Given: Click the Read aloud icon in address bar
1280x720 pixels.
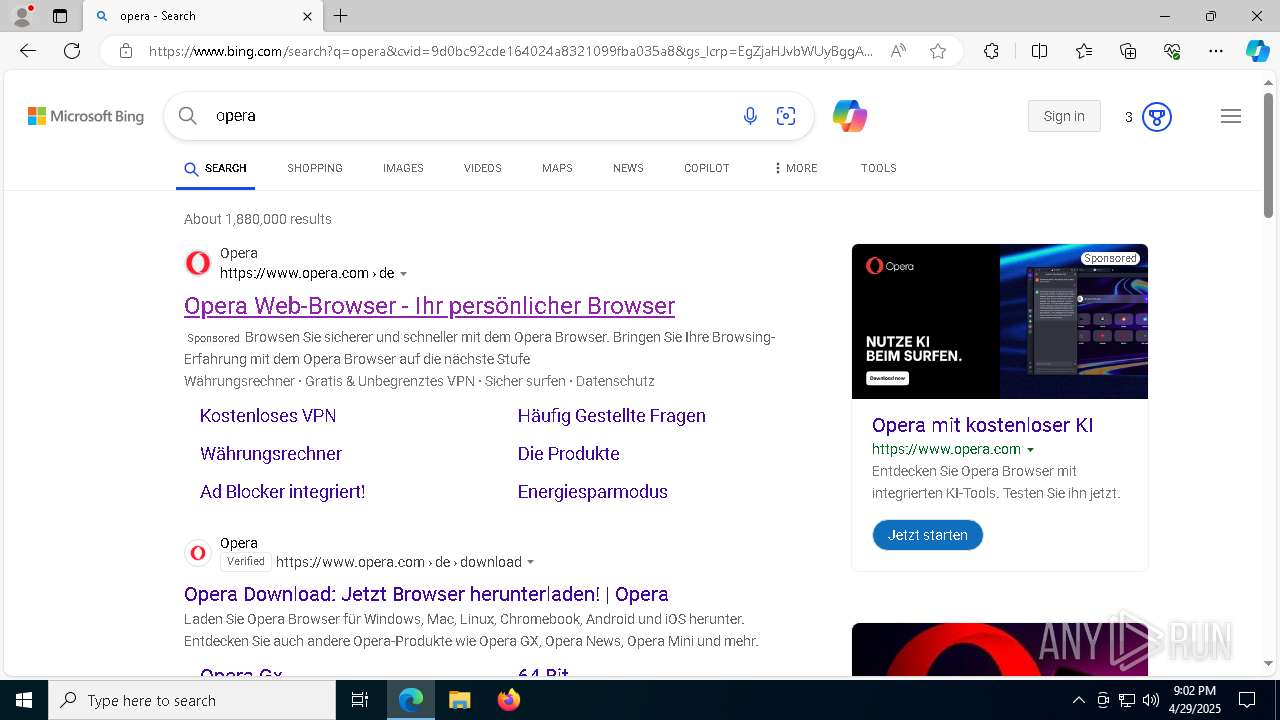Looking at the screenshot, I should pos(898,51).
